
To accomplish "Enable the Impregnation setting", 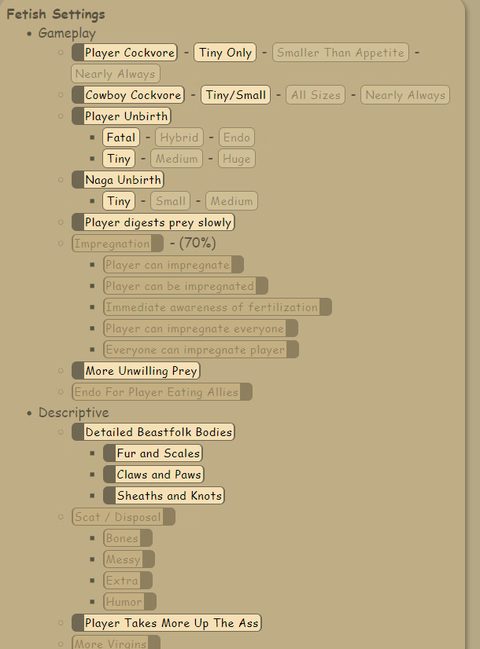I will coord(118,243).
